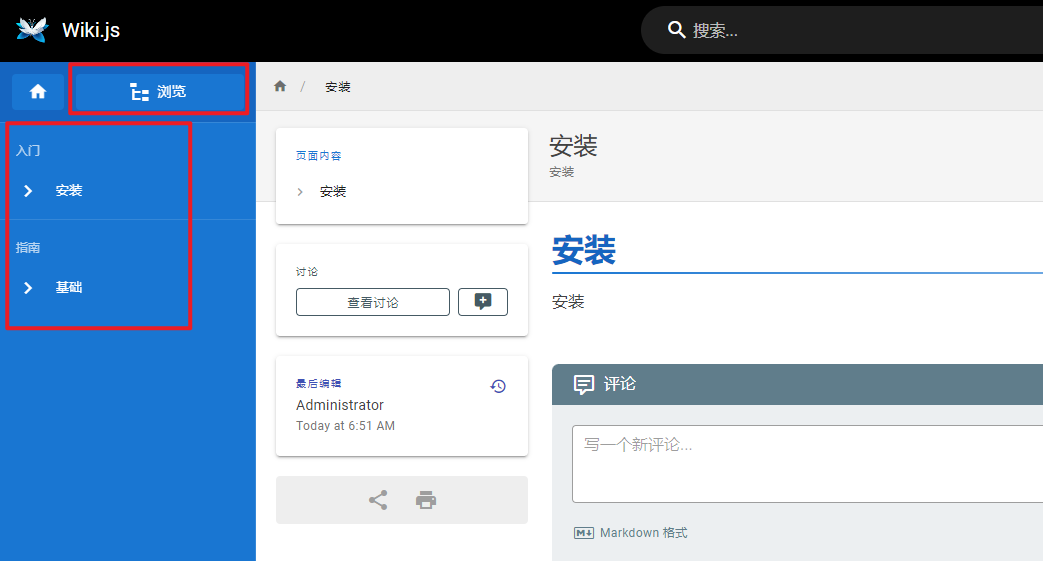
Task: Focus the 写一个新评论 text area
Action: (x=808, y=464)
